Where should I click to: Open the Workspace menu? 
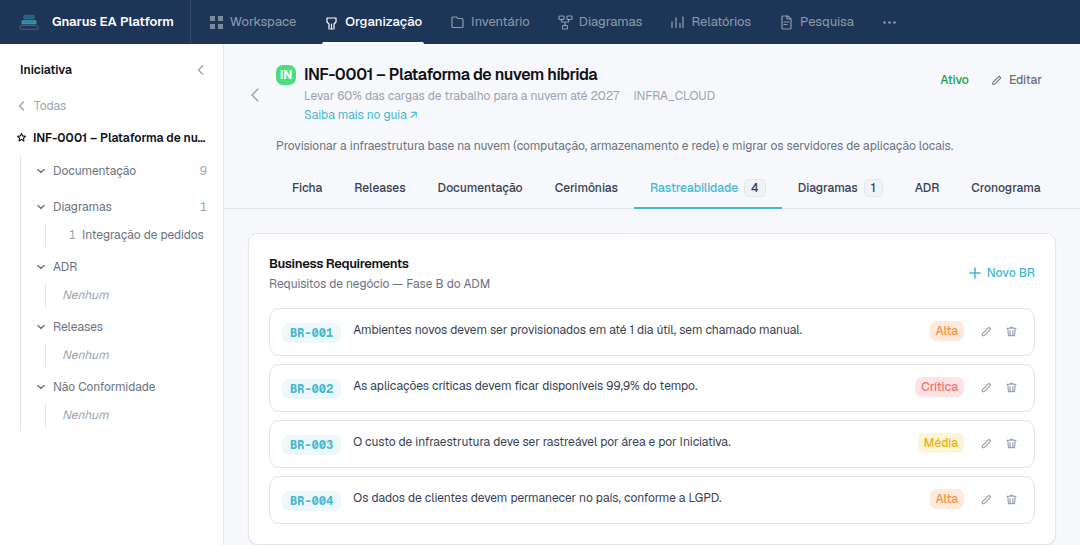coord(253,22)
